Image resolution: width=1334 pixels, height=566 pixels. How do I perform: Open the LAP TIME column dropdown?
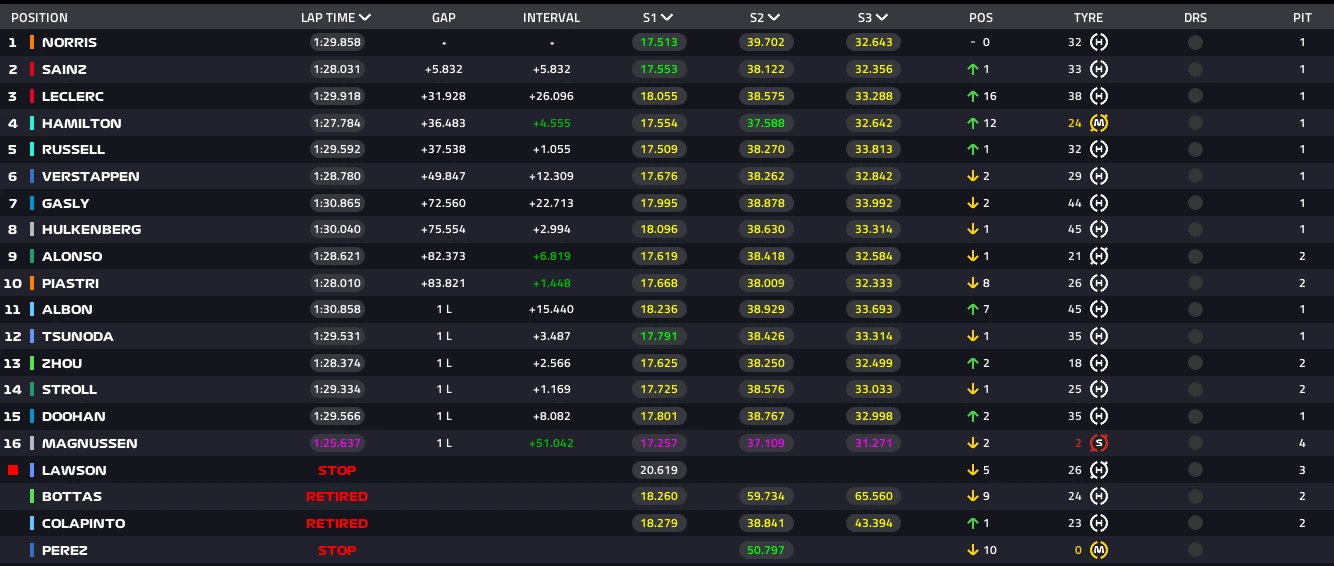(365, 18)
